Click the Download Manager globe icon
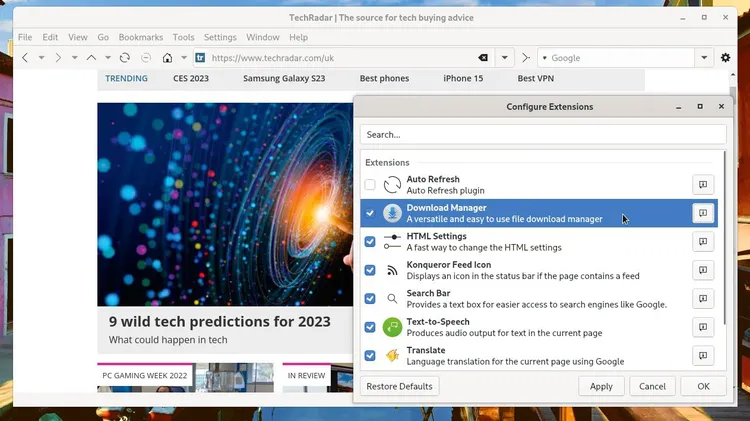 coord(392,213)
